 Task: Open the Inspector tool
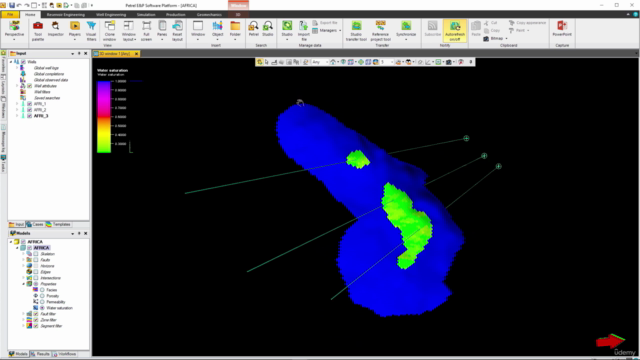pos(56,29)
